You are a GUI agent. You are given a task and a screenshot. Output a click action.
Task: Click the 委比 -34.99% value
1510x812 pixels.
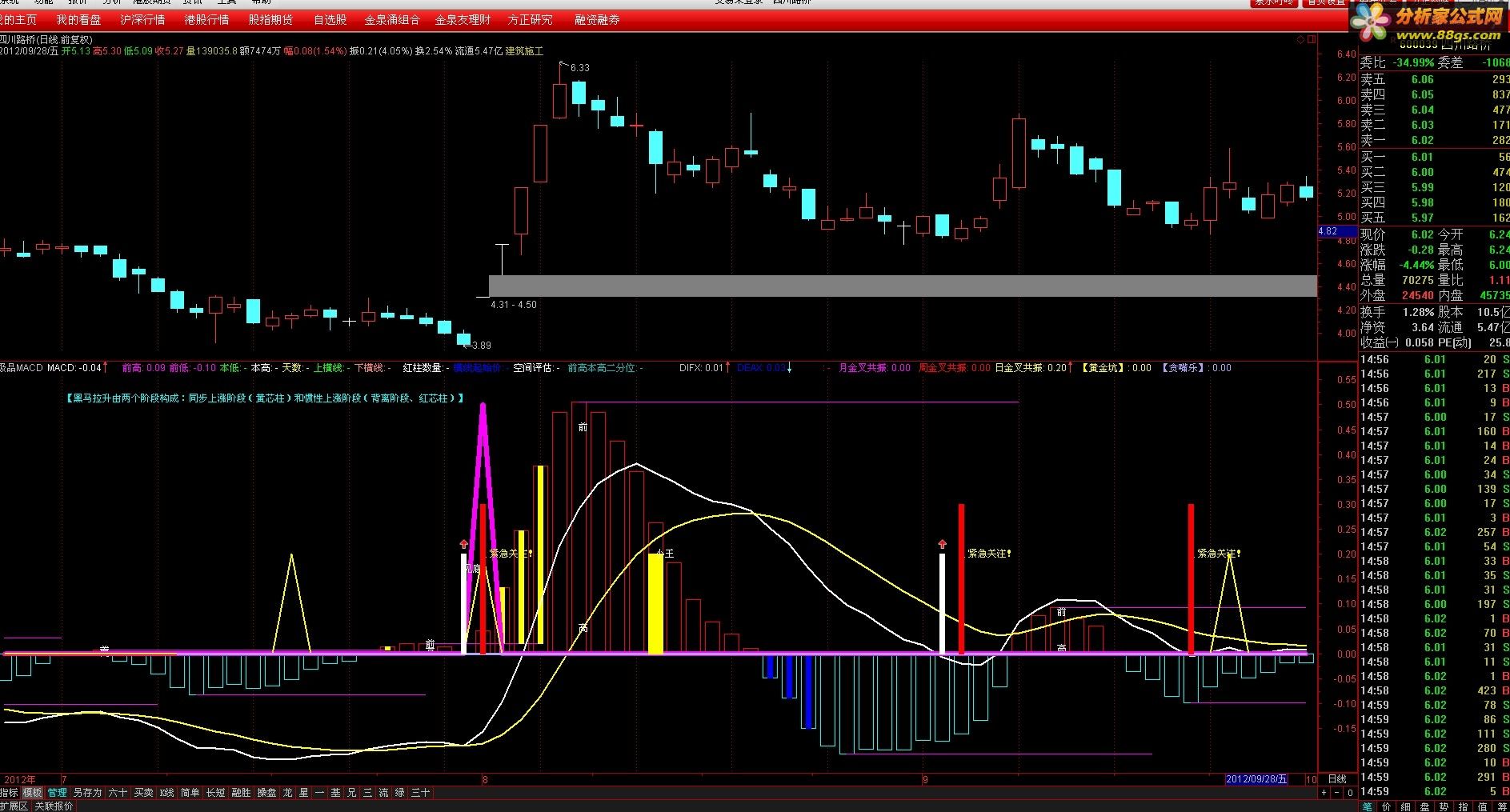[x=1412, y=62]
